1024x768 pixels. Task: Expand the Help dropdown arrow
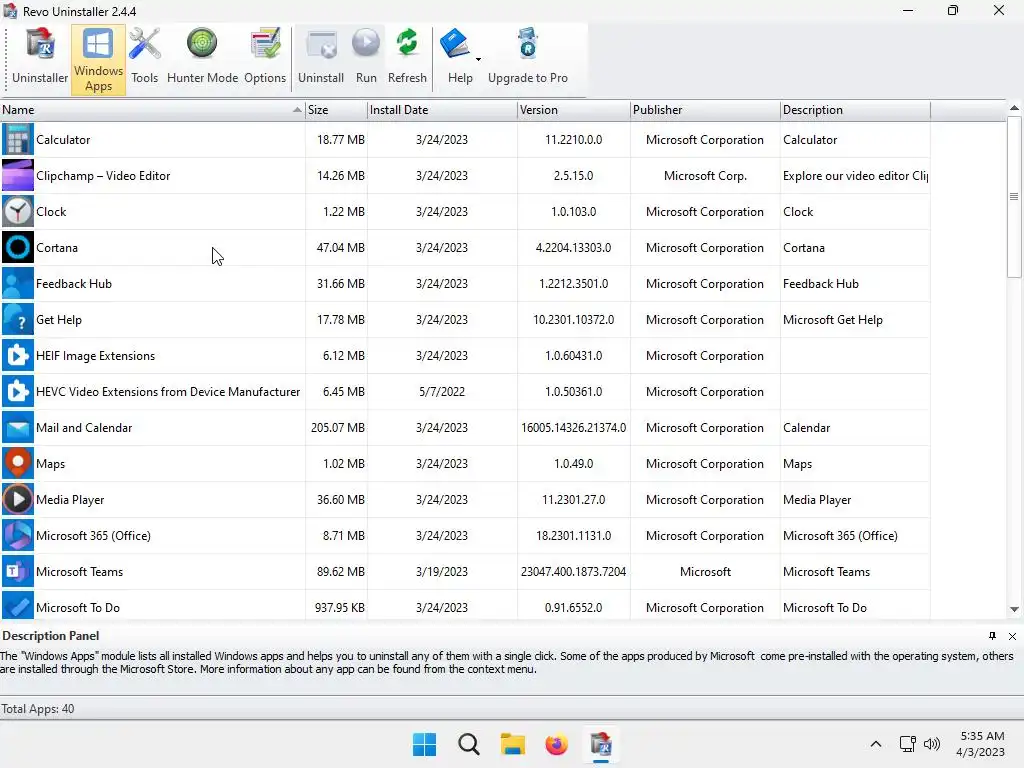pyautogui.click(x=479, y=59)
